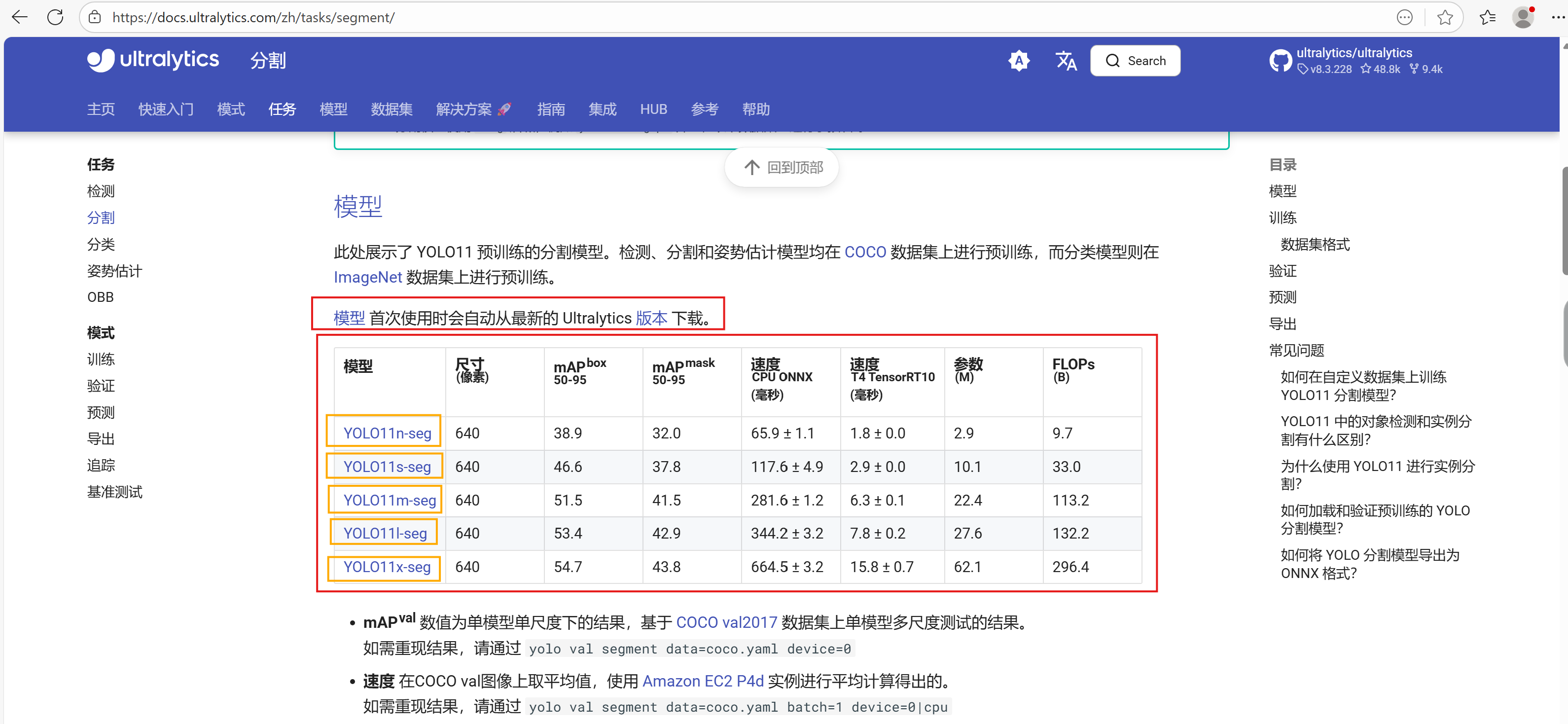
Task: Select 追踪 in the left sidebar
Action: (101, 465)
